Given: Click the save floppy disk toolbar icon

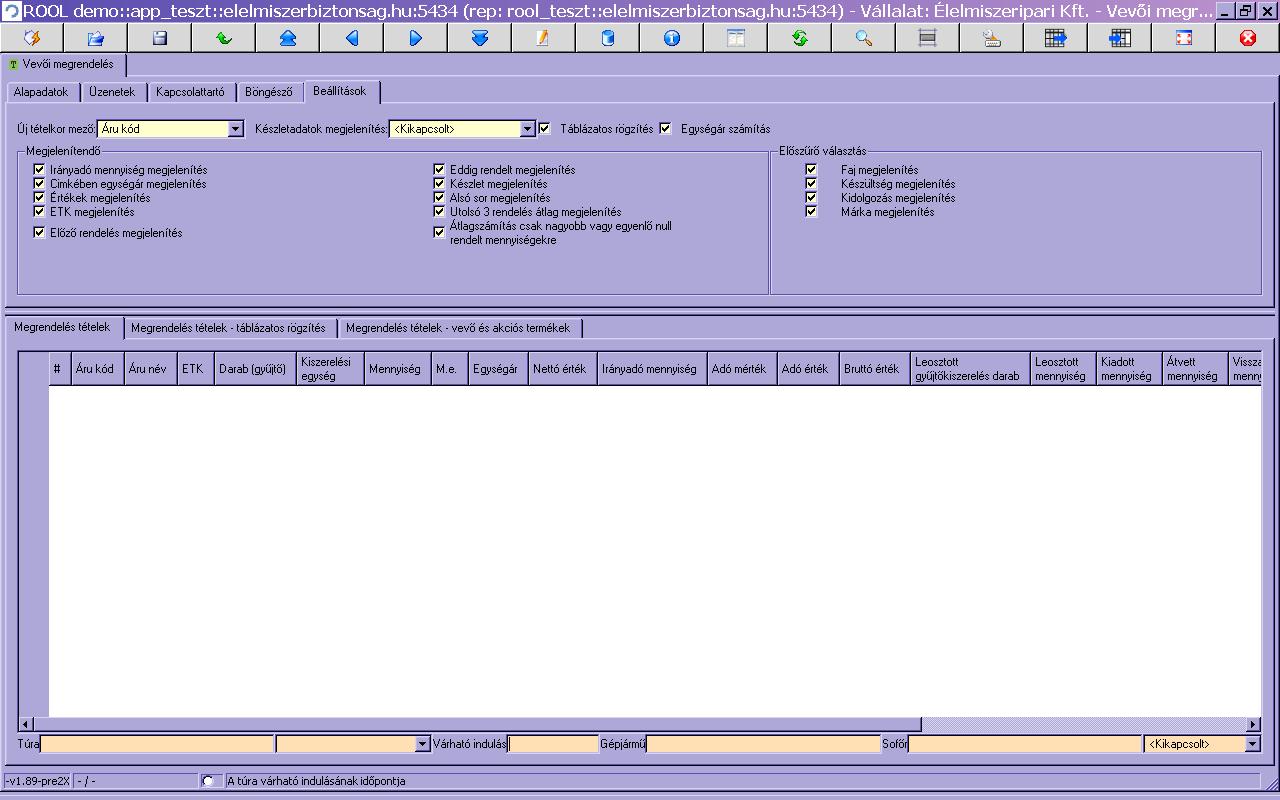Looking at the screenshot, I should (x=160, y=38).
